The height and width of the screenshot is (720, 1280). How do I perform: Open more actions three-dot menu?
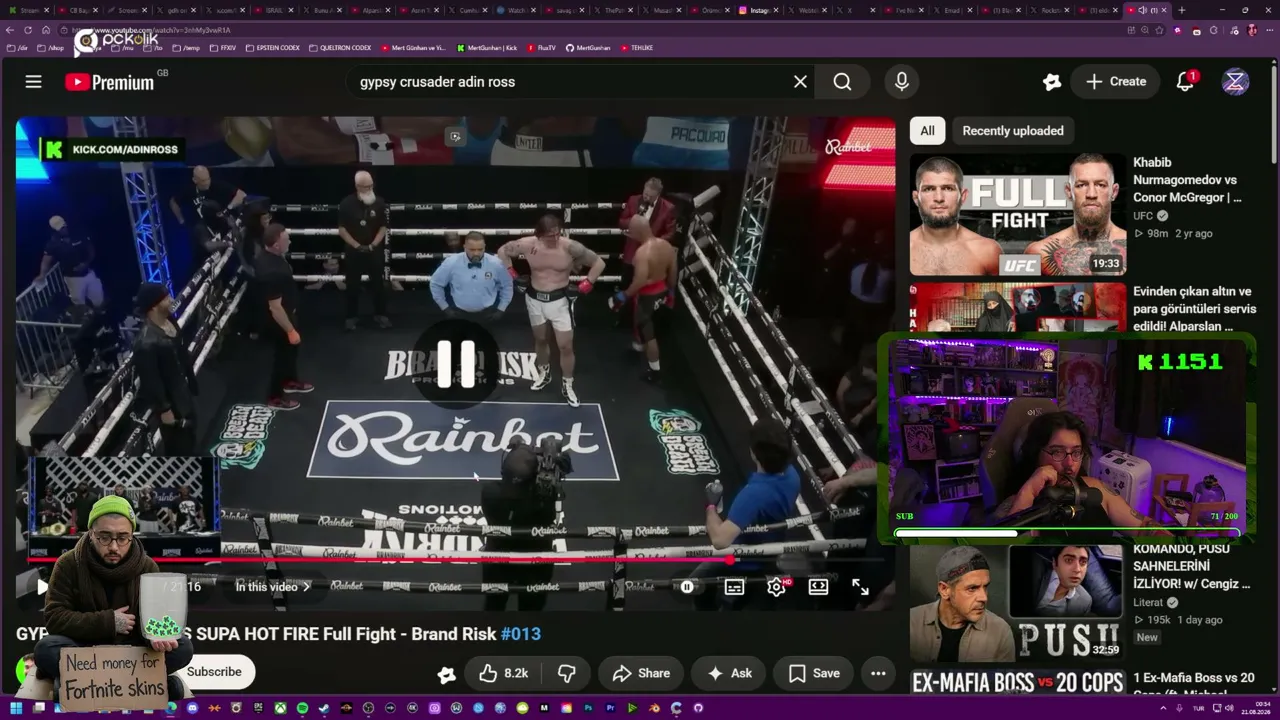(x=878, y=673)
